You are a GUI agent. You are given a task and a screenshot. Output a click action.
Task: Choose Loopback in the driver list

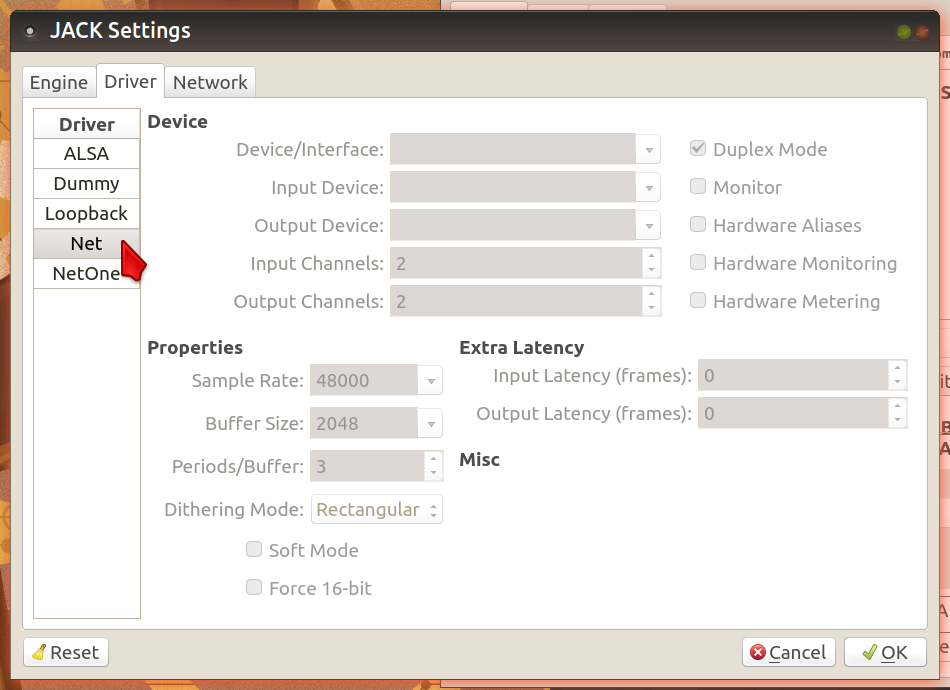pyautogui.click(x=87, y=213)
